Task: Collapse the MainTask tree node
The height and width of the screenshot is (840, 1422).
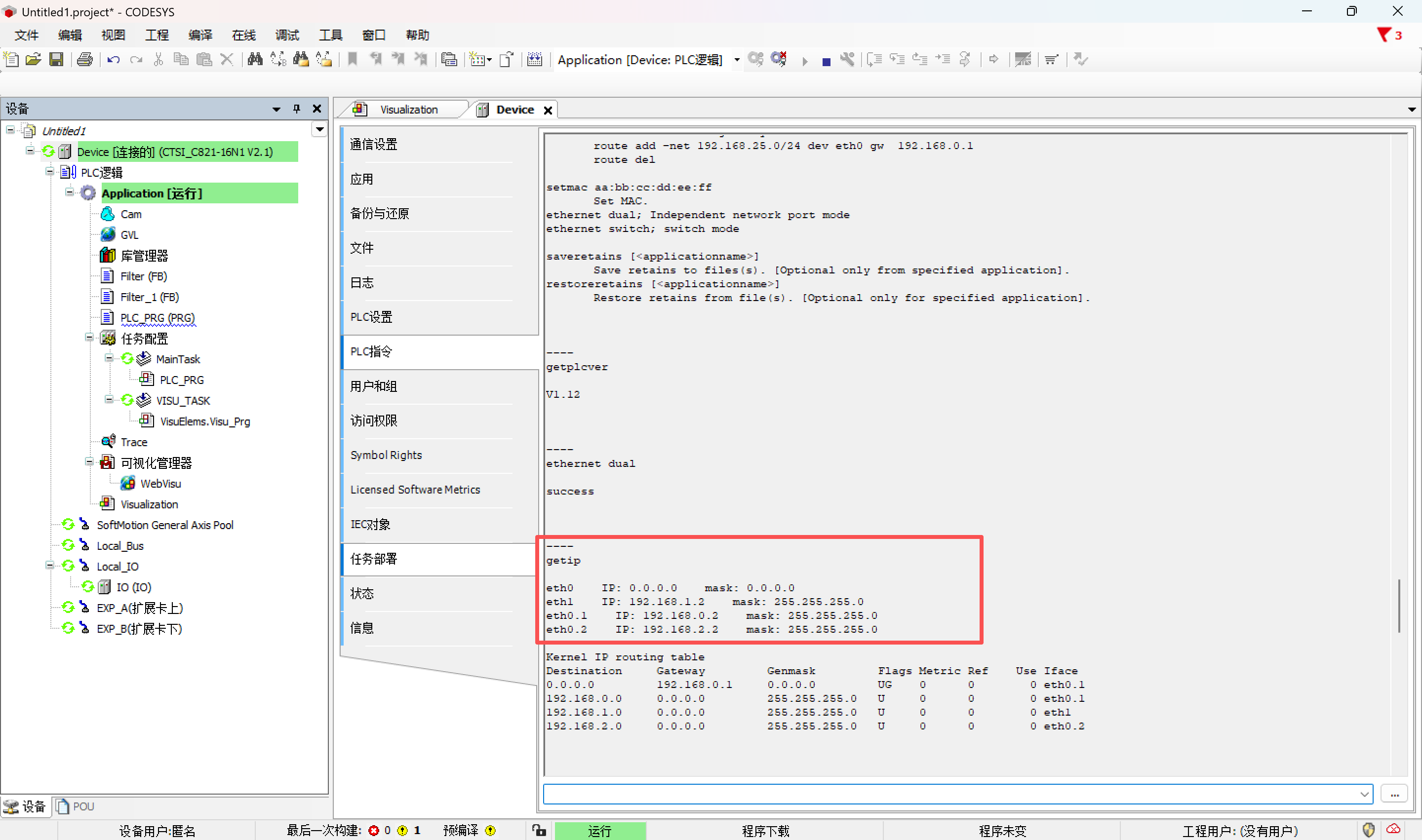Action: pyautogui.click(x=109, y=358)
